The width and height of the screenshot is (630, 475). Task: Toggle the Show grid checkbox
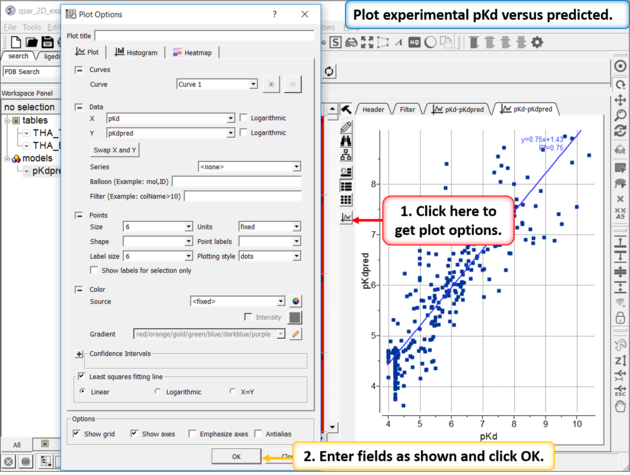78,434
